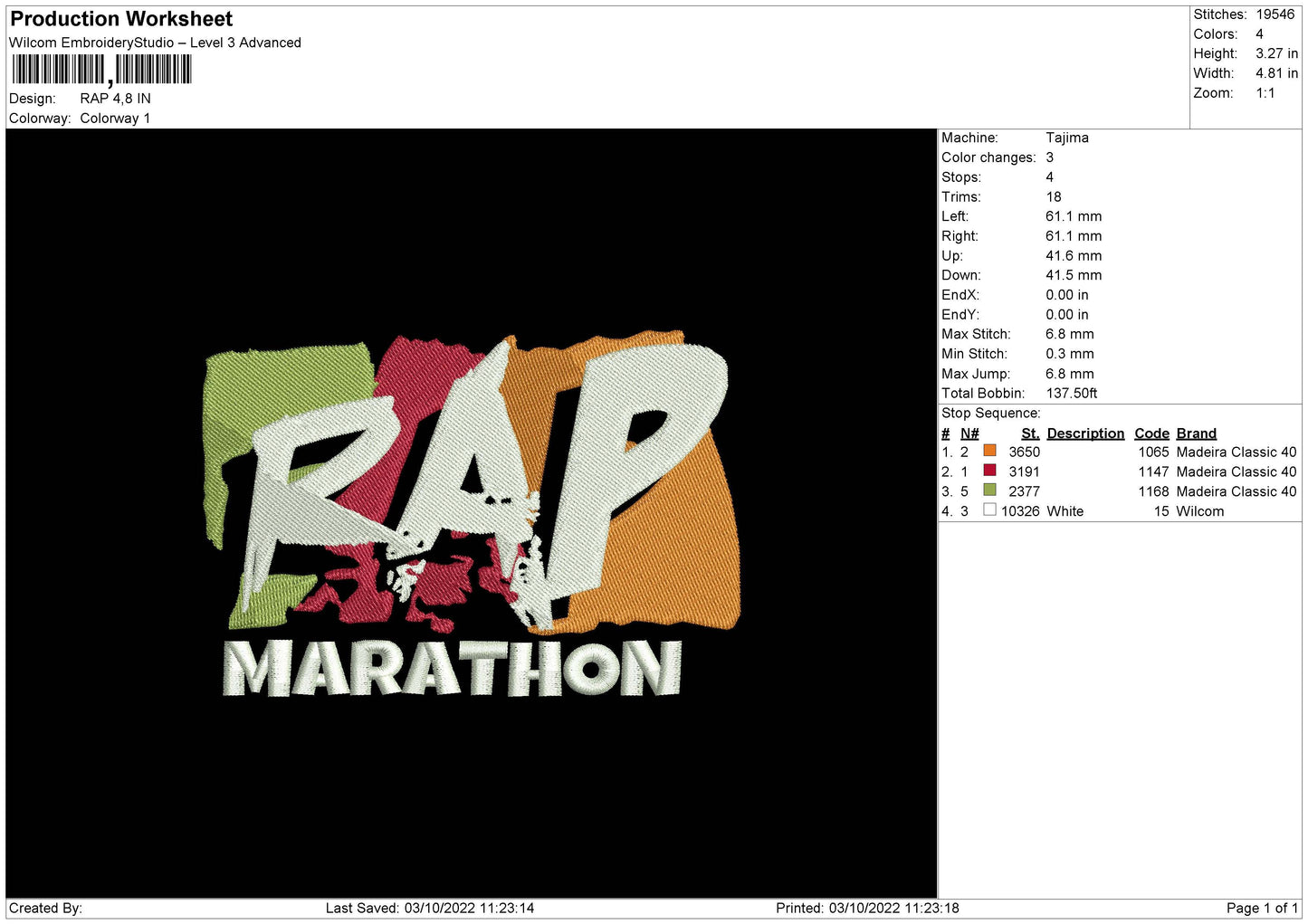Click the white color swatch in stop 4
Screen dimensions: 1308x924
989,510
